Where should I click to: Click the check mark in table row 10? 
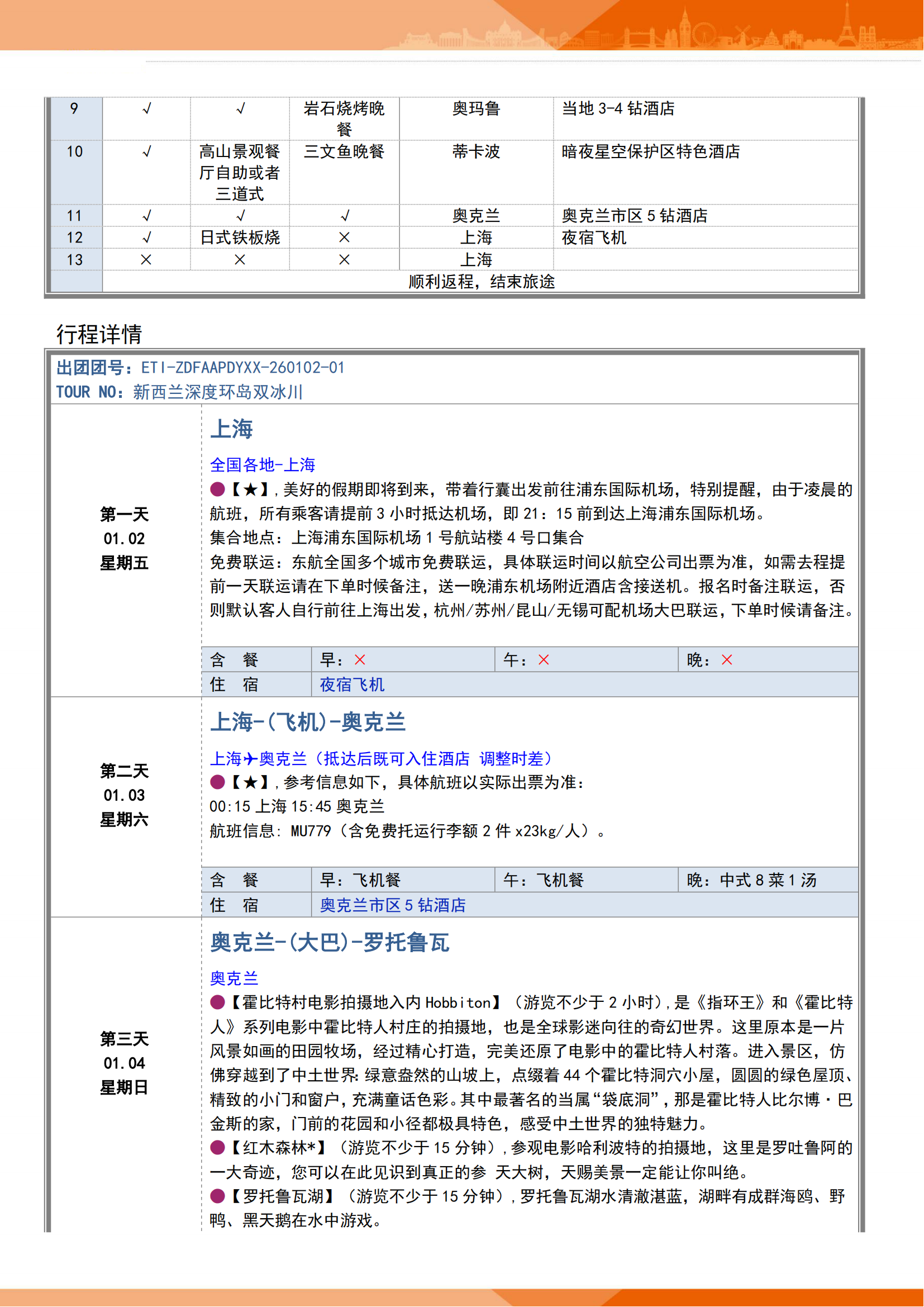click(146, 152)
